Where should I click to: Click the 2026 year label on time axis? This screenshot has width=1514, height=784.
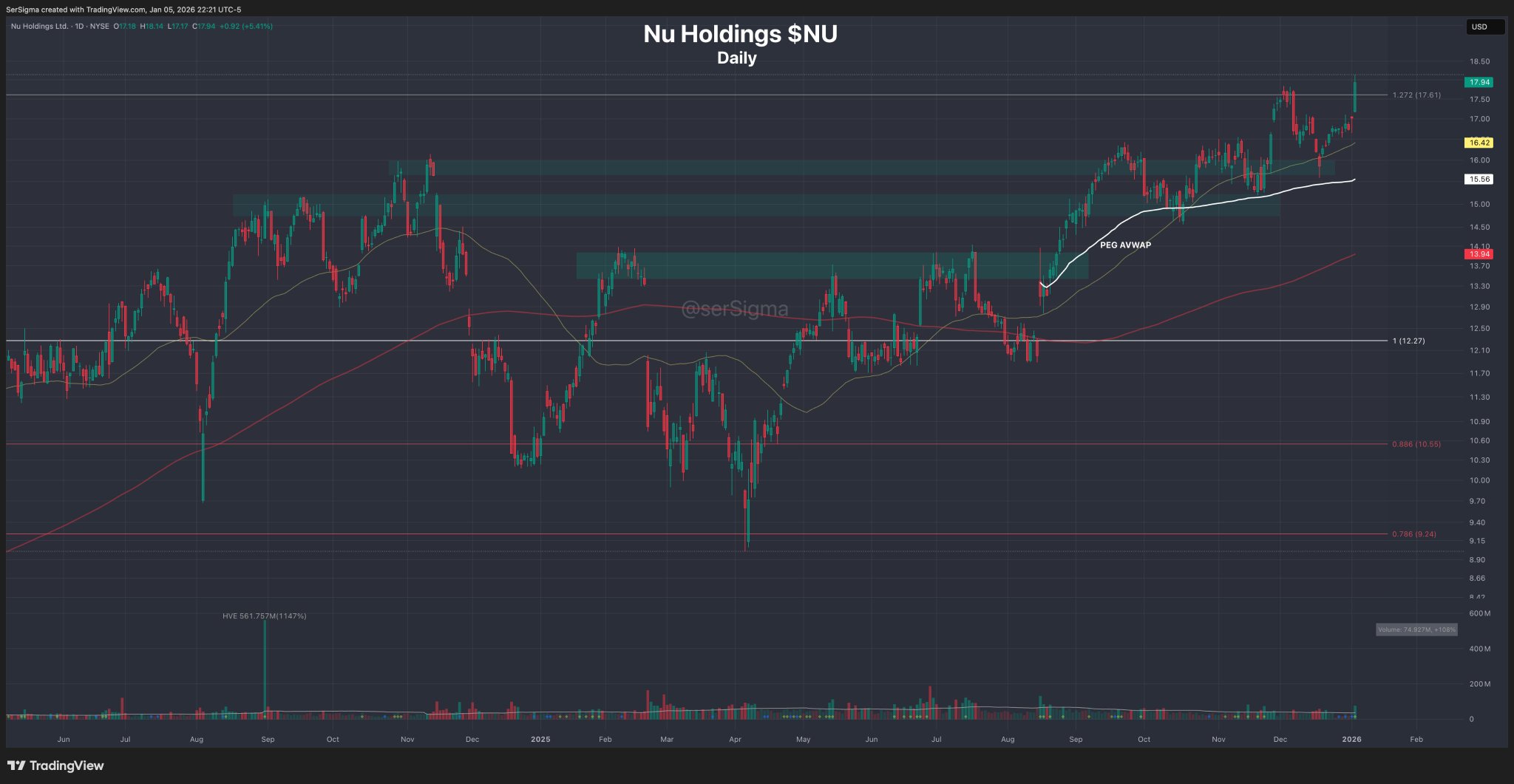(x=1351, y=739)
